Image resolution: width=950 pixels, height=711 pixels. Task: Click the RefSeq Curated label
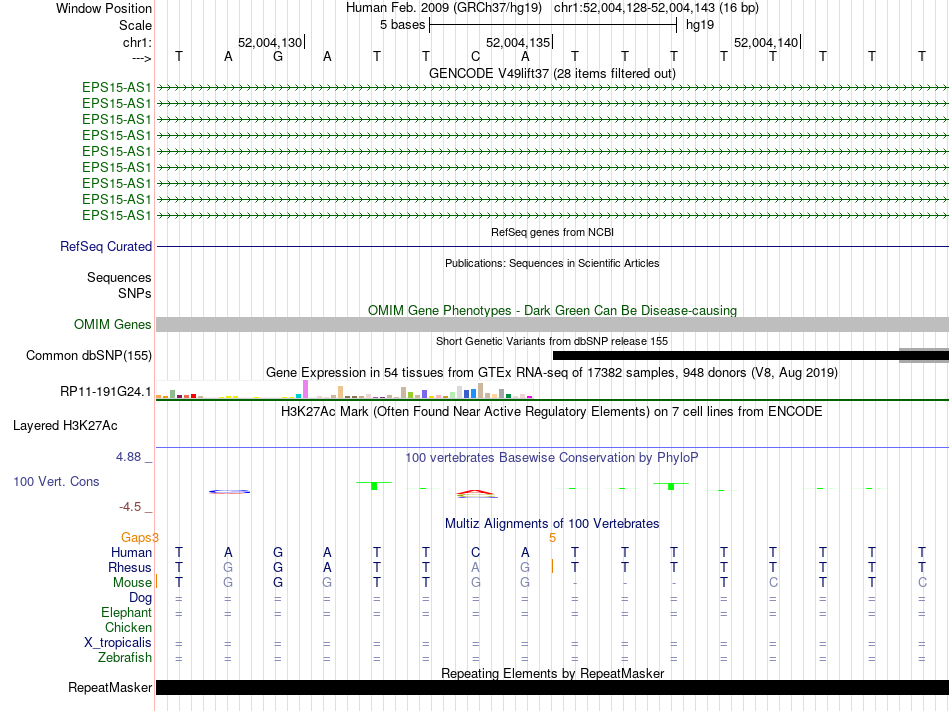[x=106, y=246]
